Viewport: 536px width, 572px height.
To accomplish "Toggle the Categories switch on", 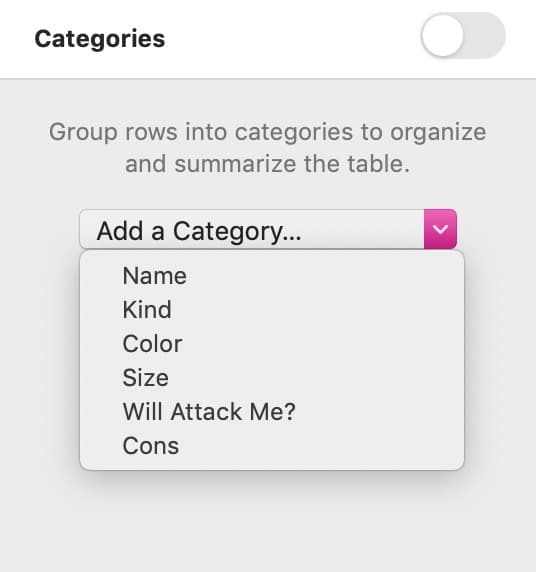I will coord(463,35).
